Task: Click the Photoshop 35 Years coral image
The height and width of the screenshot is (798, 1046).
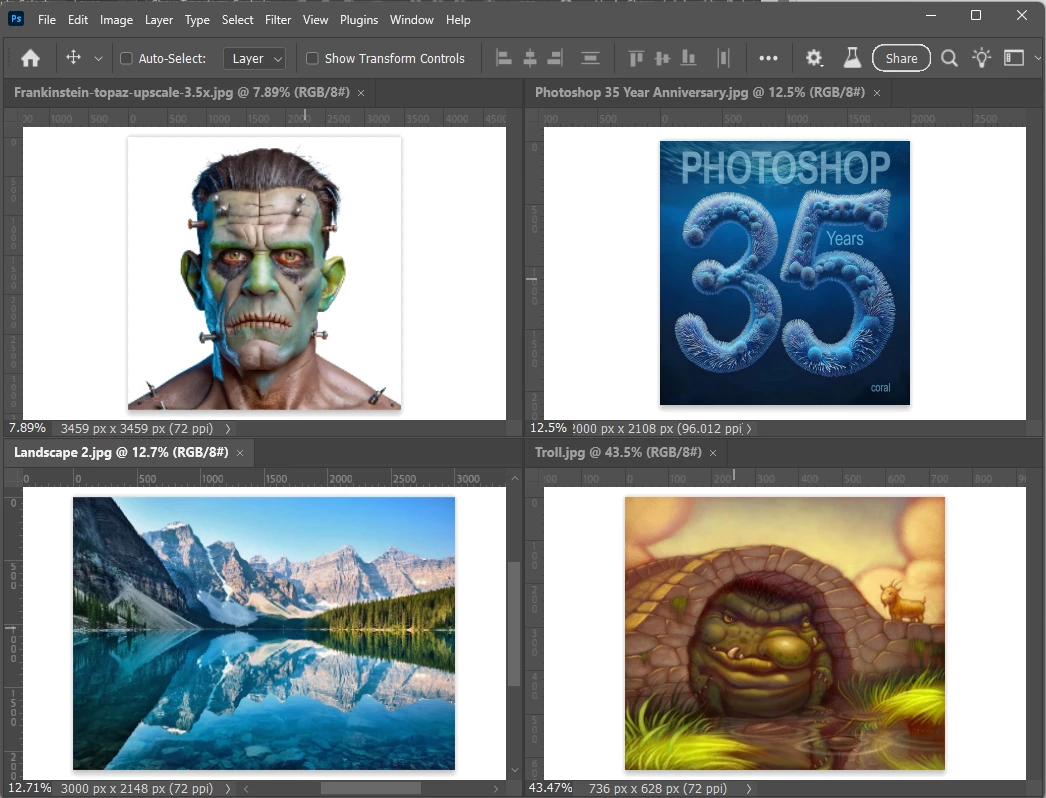Action: [x=784, y=273]
